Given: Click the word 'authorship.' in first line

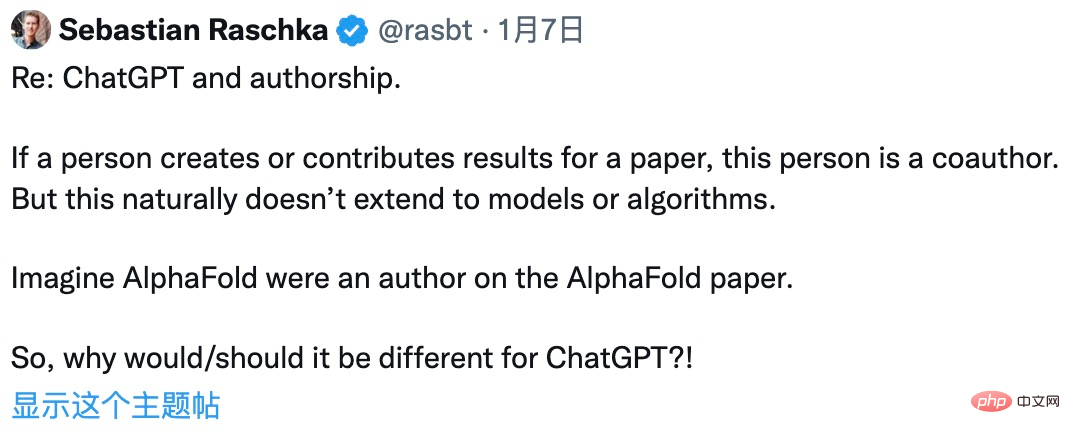Looking at the screenshot, I should 325,80.
